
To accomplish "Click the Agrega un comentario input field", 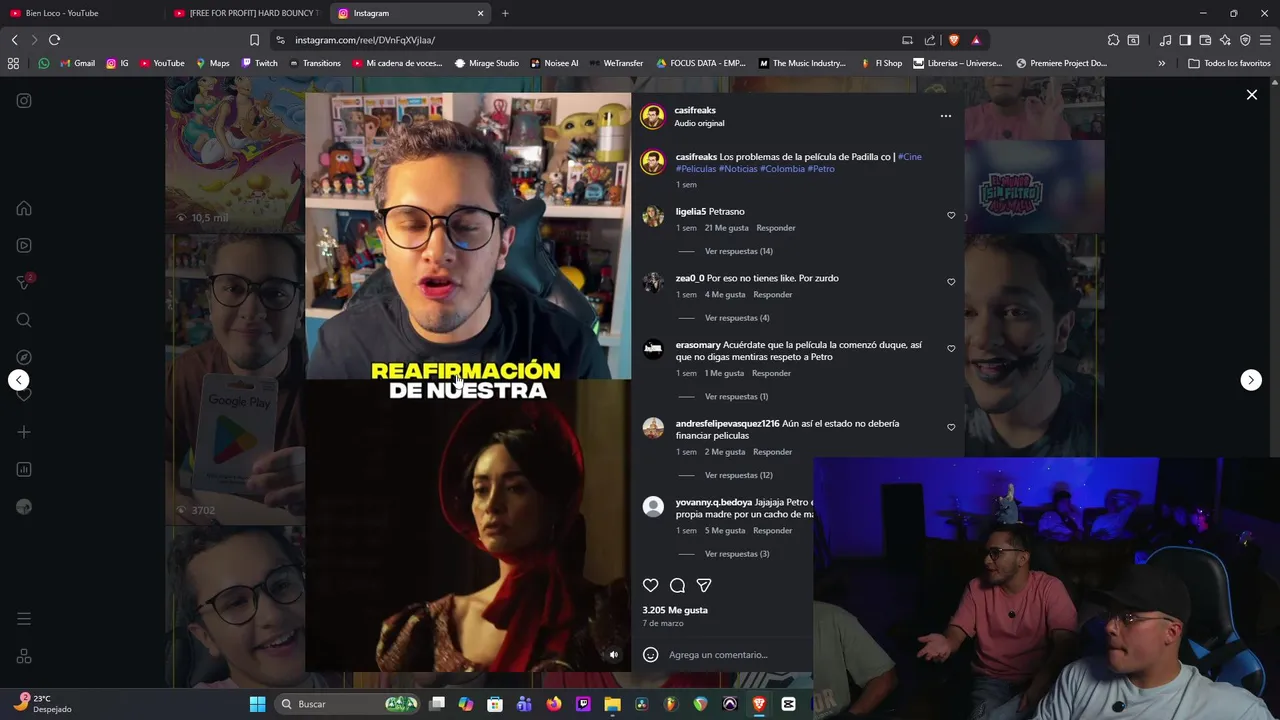I will click(718, 655).
